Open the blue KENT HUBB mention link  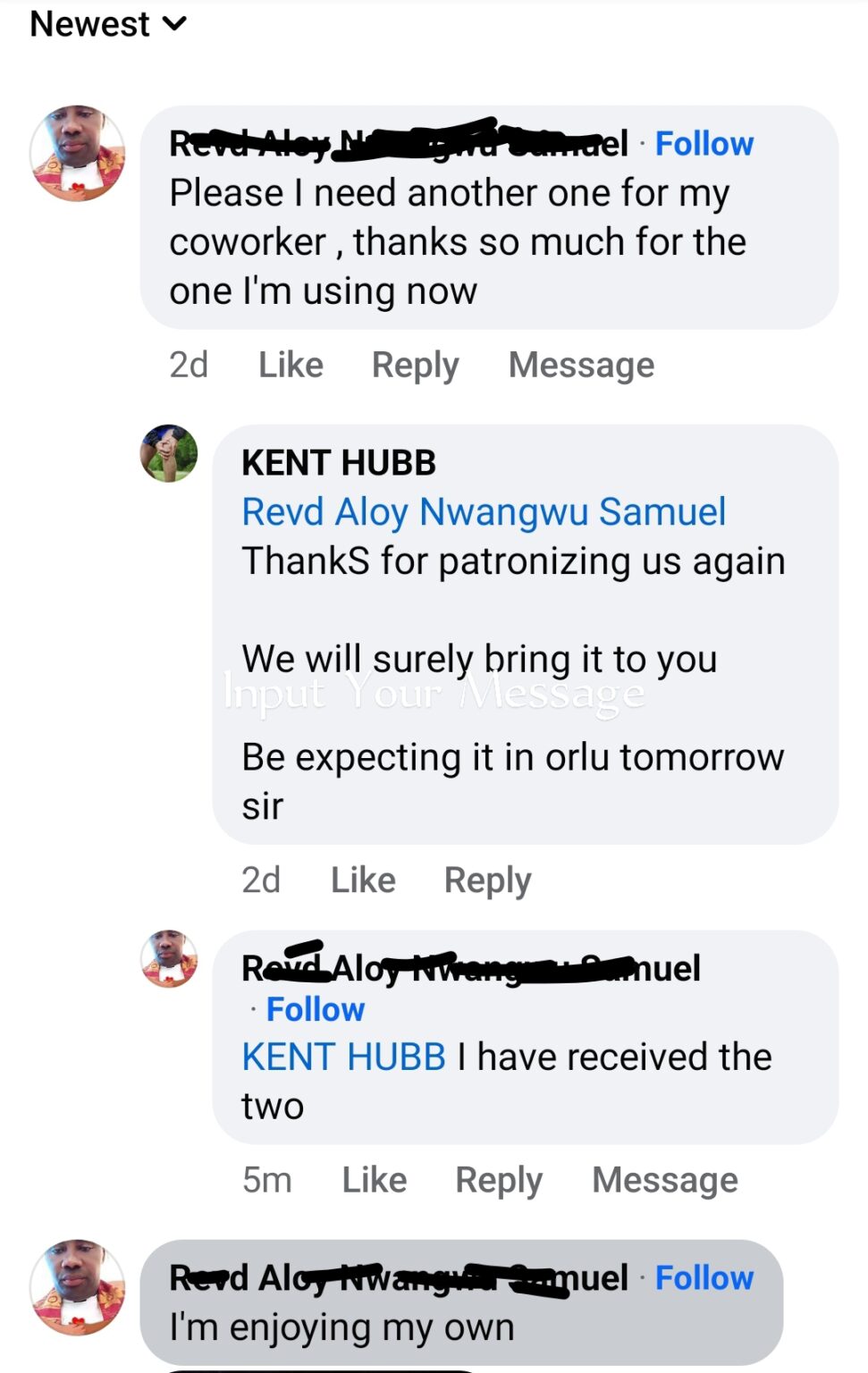(343, 1057)
